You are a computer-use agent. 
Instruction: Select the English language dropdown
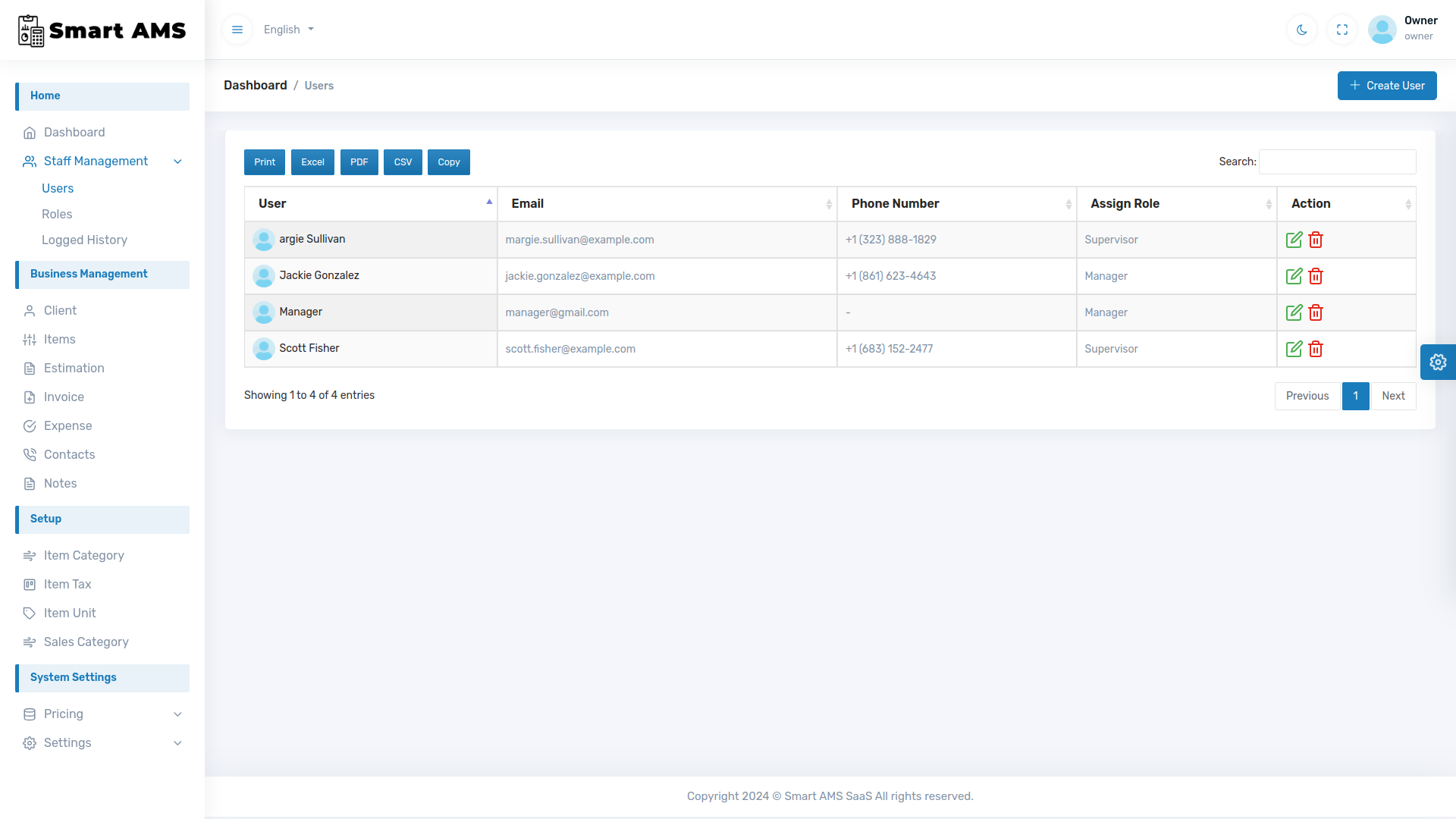tap(288, 29)
